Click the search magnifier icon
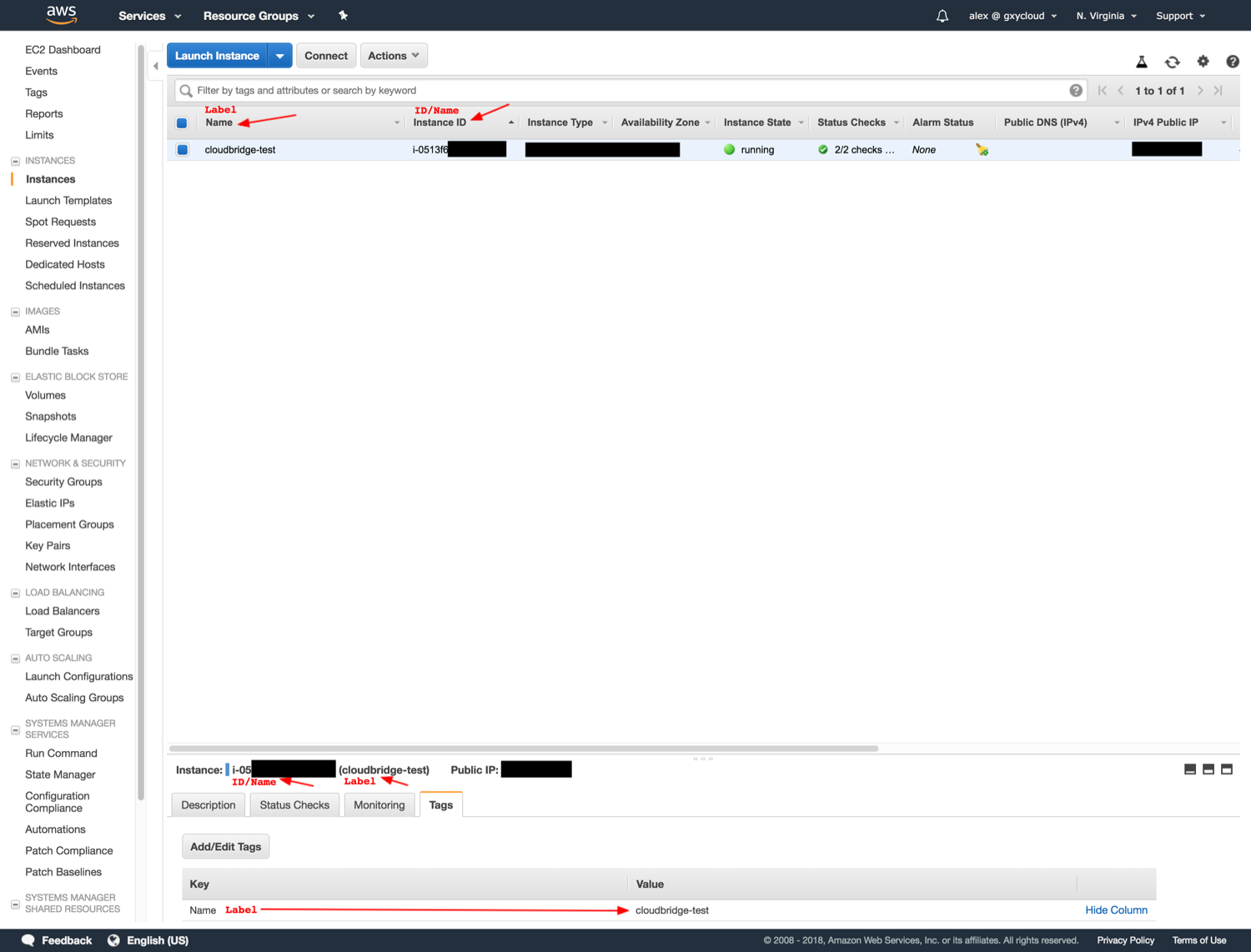1251x952 pixels. (186, 91)
